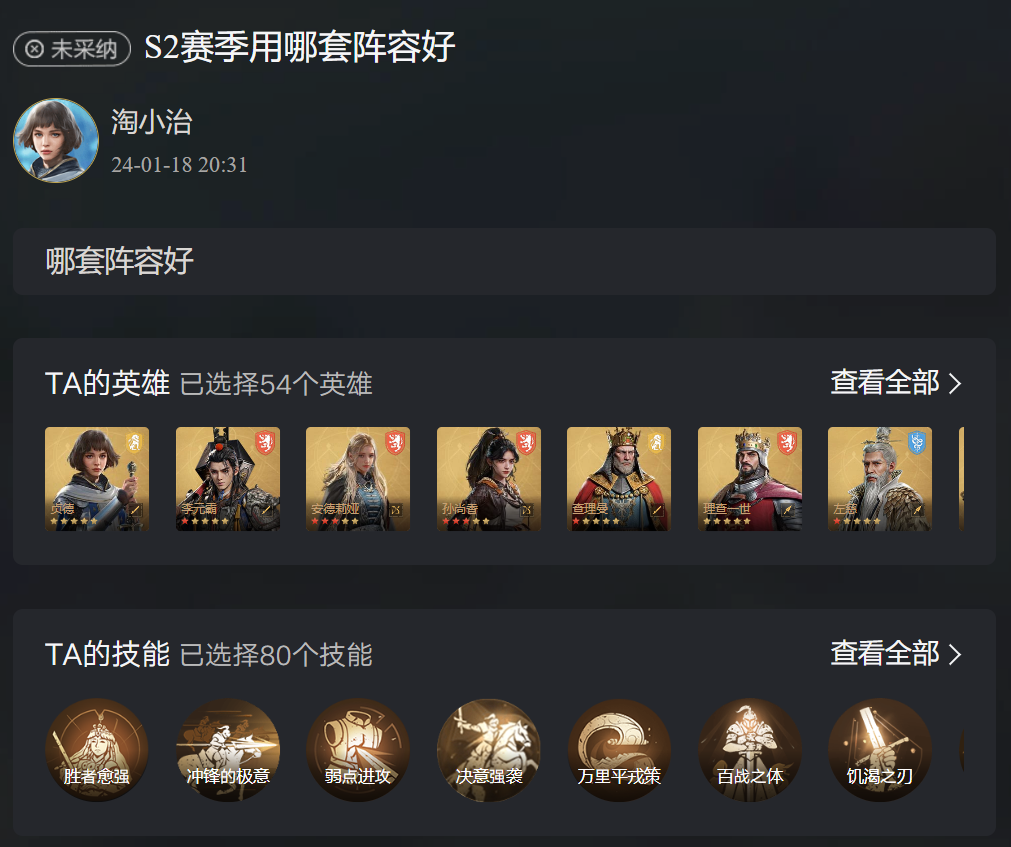
Task: Expand 查看全部 in TA的英雄 section
Action: (x=896, y=383)
